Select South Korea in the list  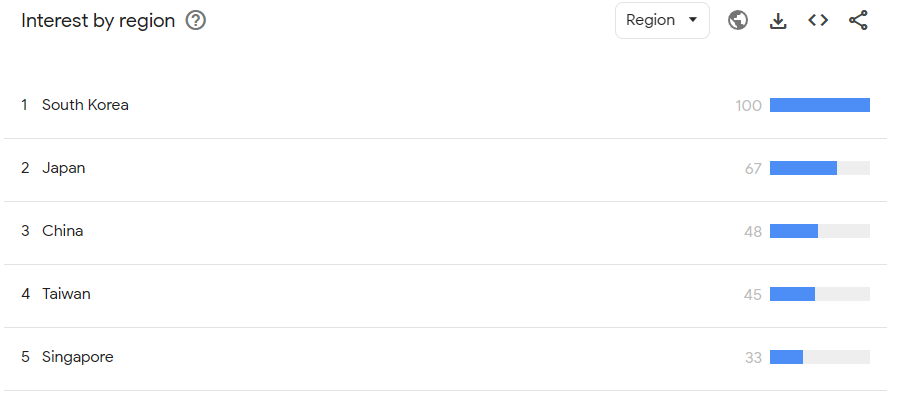[x=85, y=105]
